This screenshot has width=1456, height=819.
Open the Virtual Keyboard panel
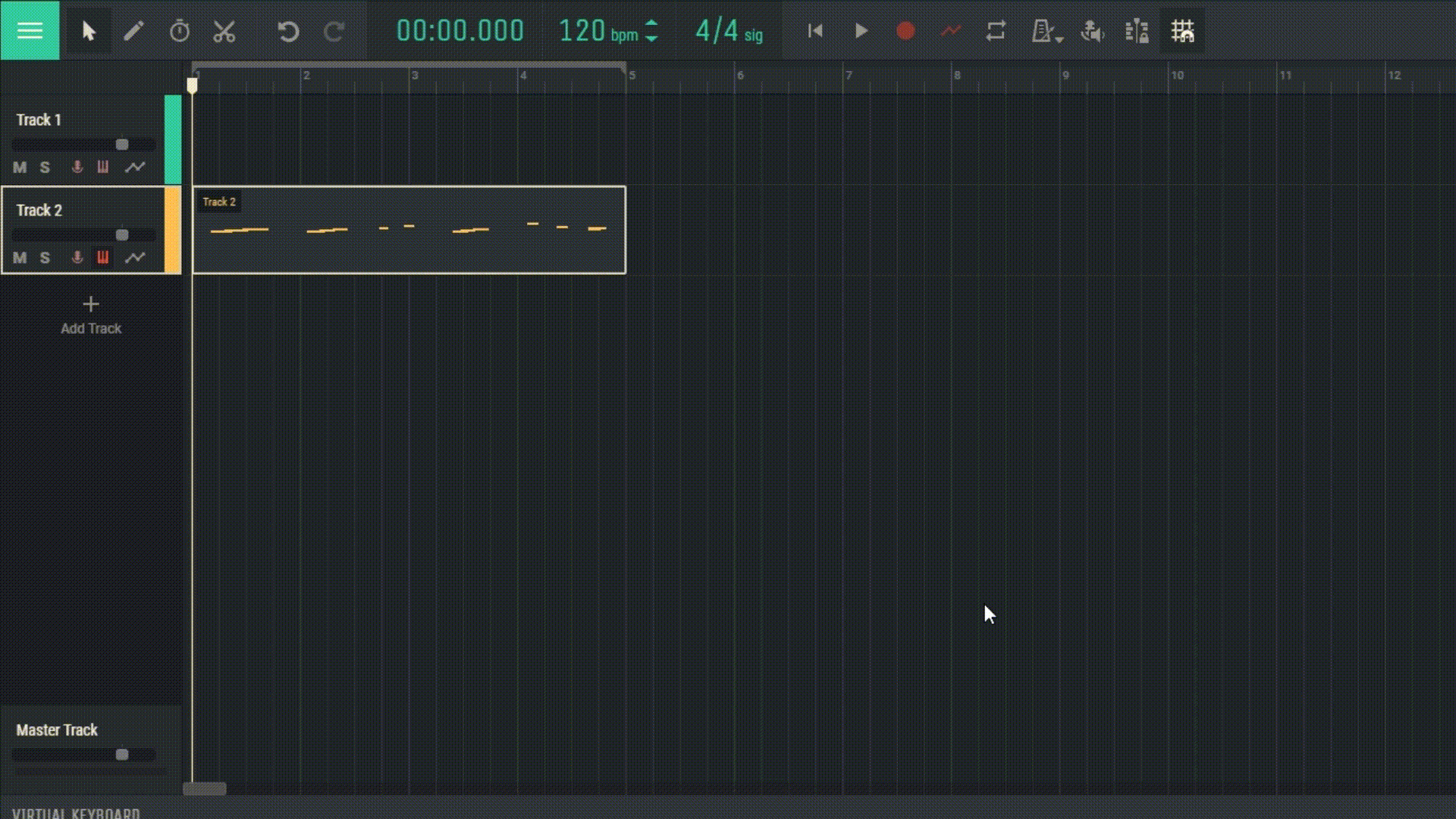[76, 813]
